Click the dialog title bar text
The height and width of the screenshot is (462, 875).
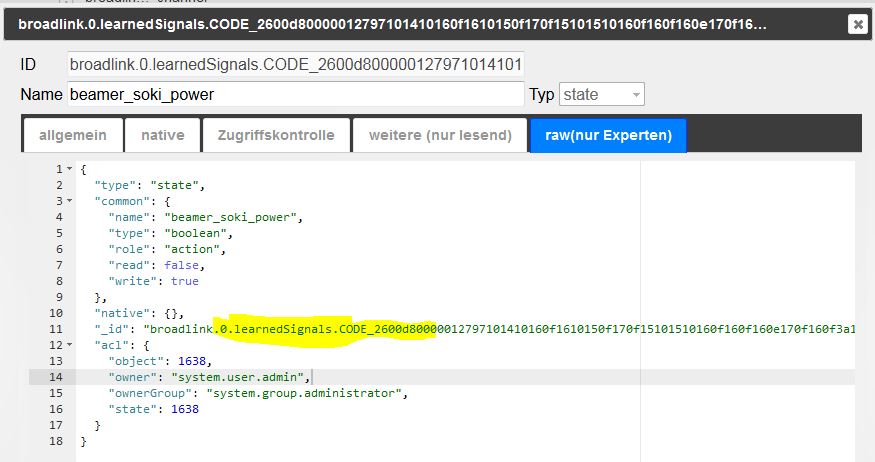[x=392, y=25]
